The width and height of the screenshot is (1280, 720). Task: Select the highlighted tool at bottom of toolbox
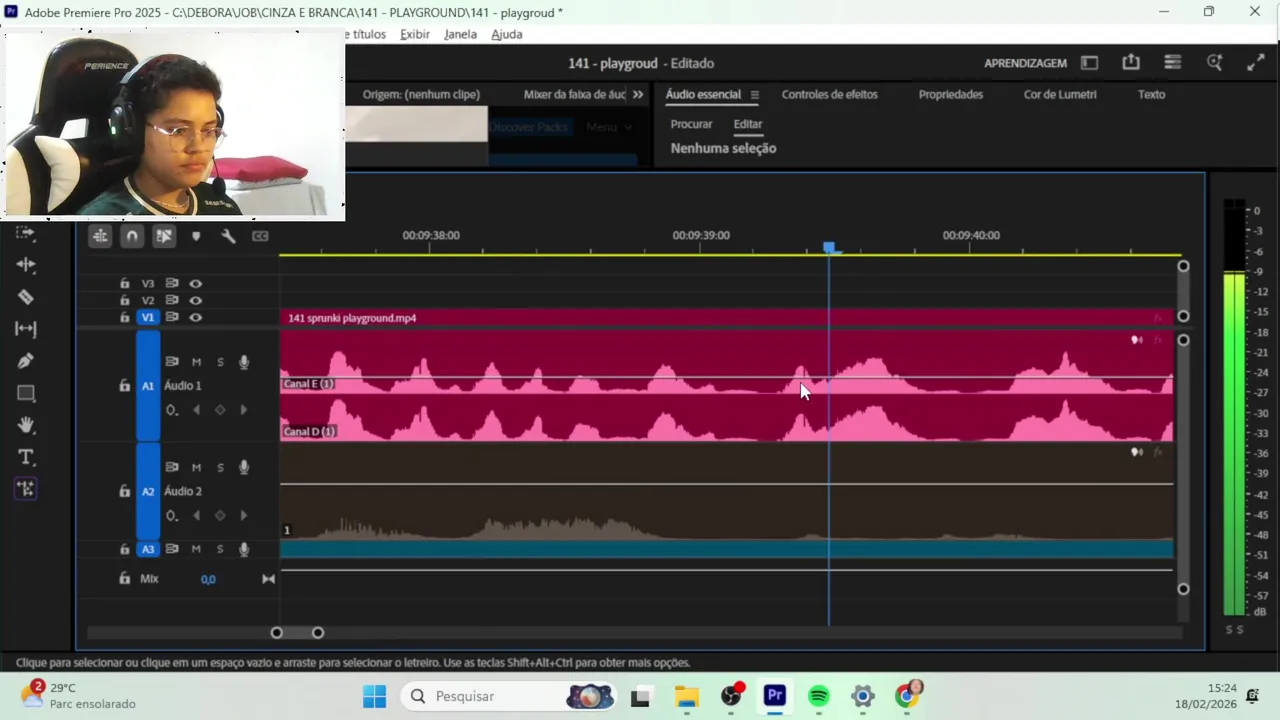click(26, 489)
